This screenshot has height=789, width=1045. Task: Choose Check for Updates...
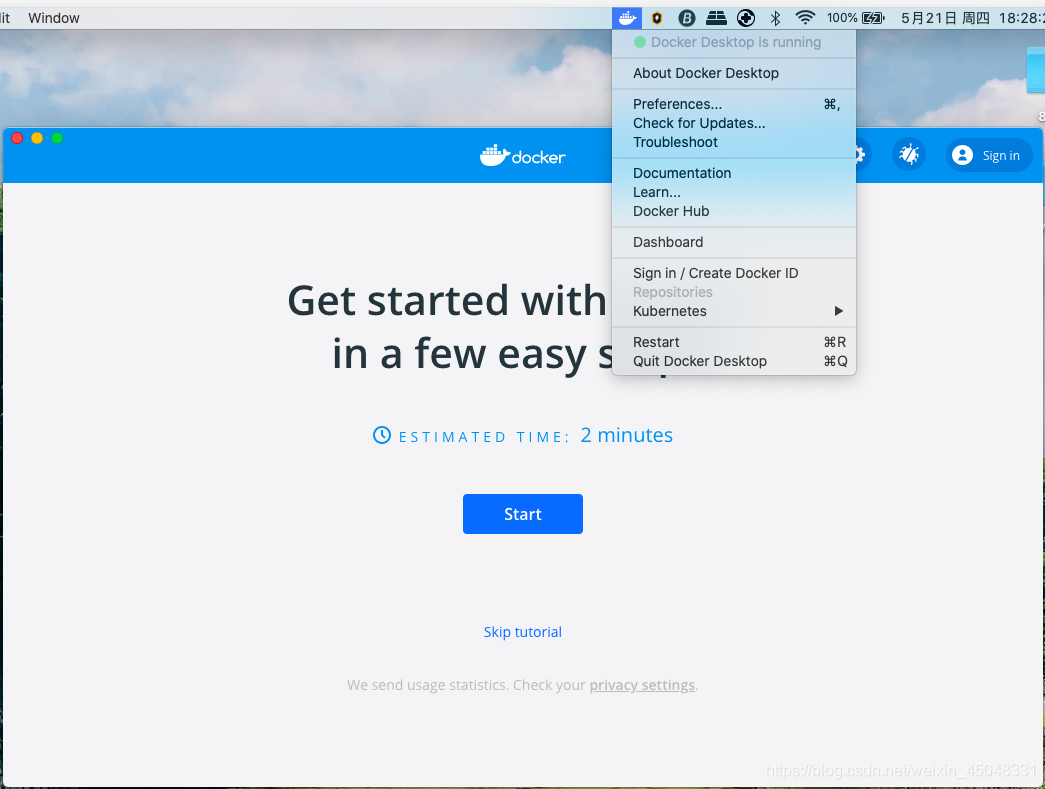click(x=734, y=123)
